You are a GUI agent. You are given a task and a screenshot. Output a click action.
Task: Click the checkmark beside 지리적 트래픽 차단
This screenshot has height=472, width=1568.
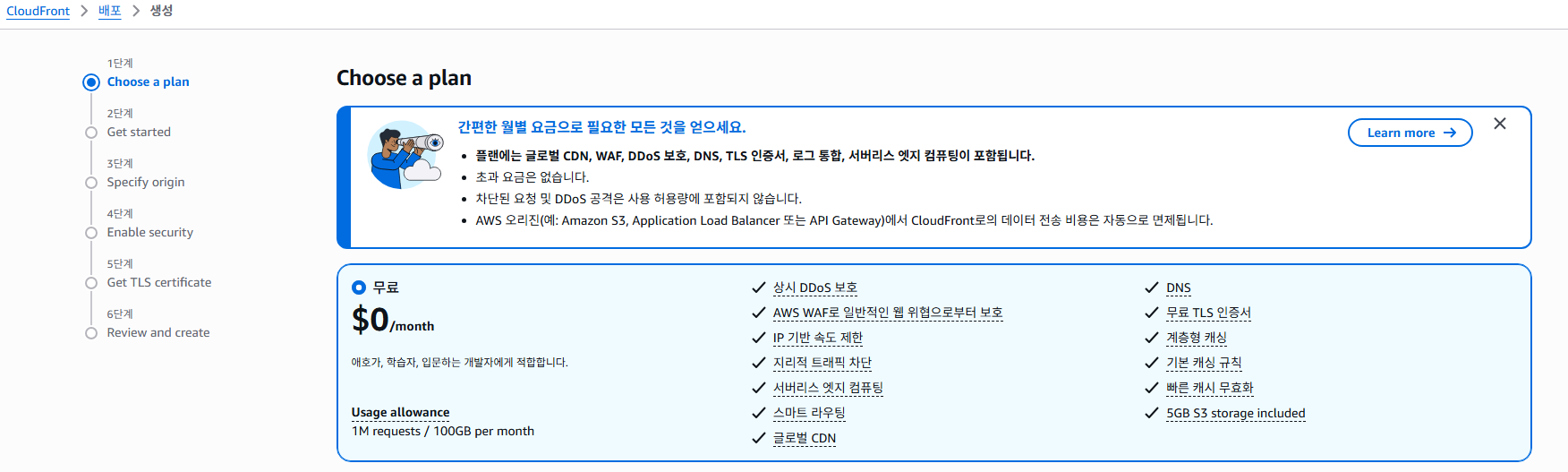759,363
